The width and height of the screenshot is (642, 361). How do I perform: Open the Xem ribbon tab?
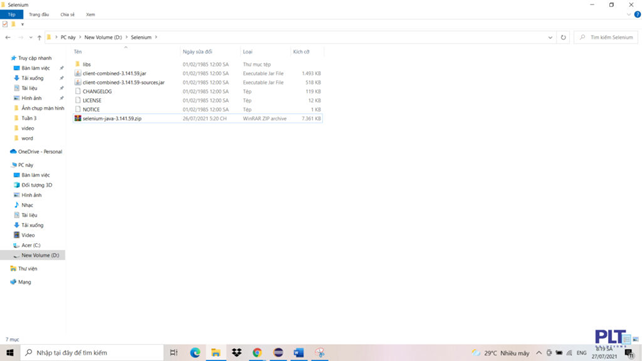pos(90,14)
